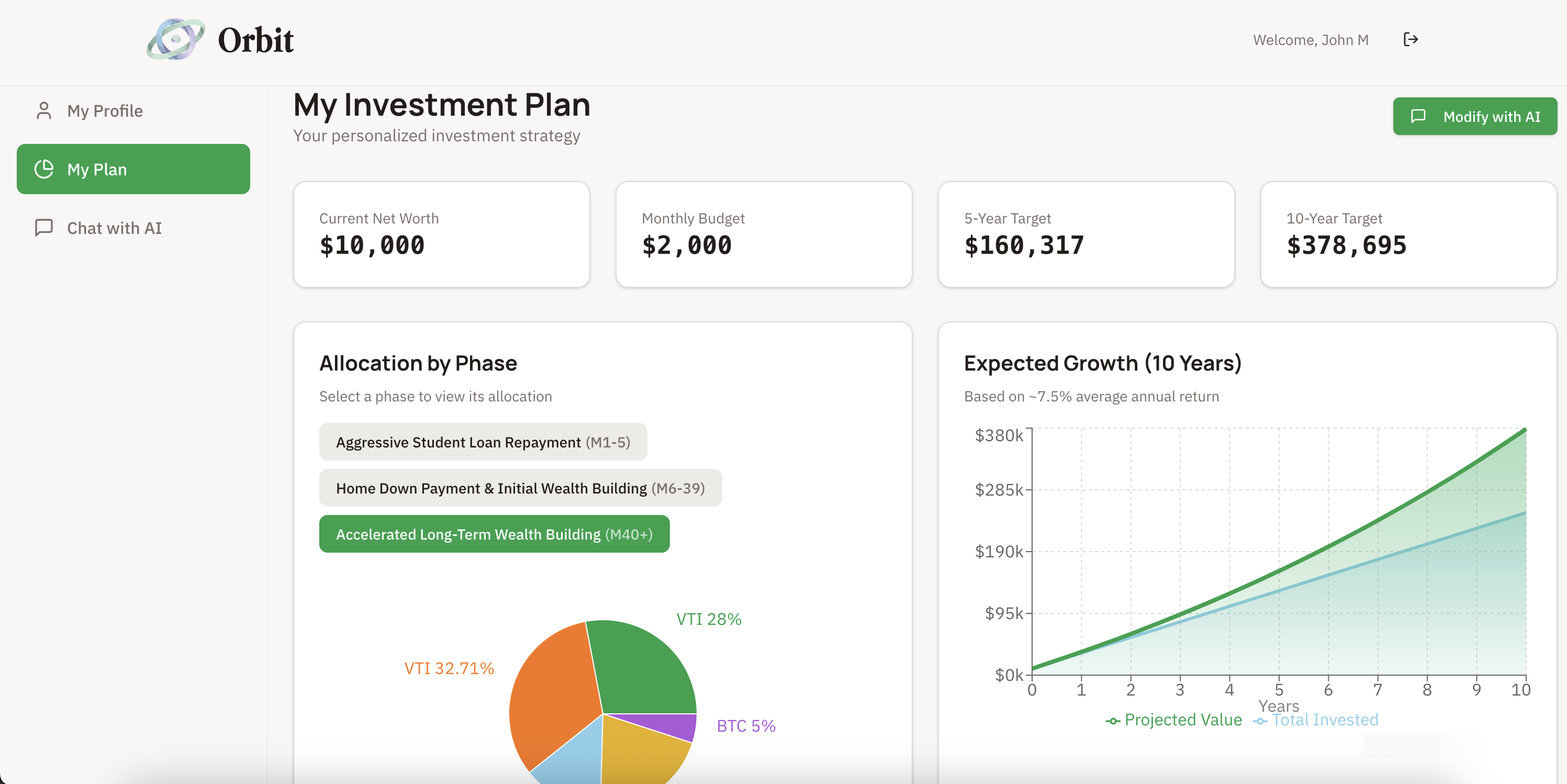Click the pie chart icon in My Plan
Screen dimensions: 1567x784
(44, 169)
